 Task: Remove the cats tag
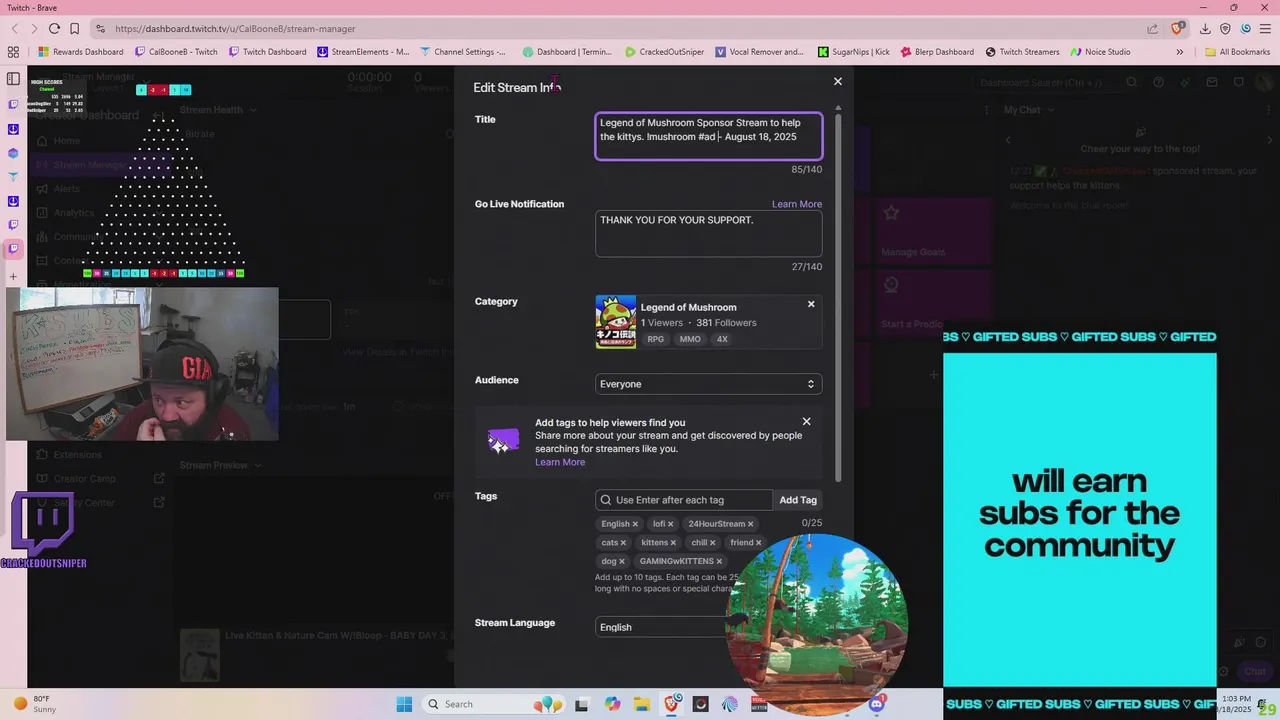[623, 543]
